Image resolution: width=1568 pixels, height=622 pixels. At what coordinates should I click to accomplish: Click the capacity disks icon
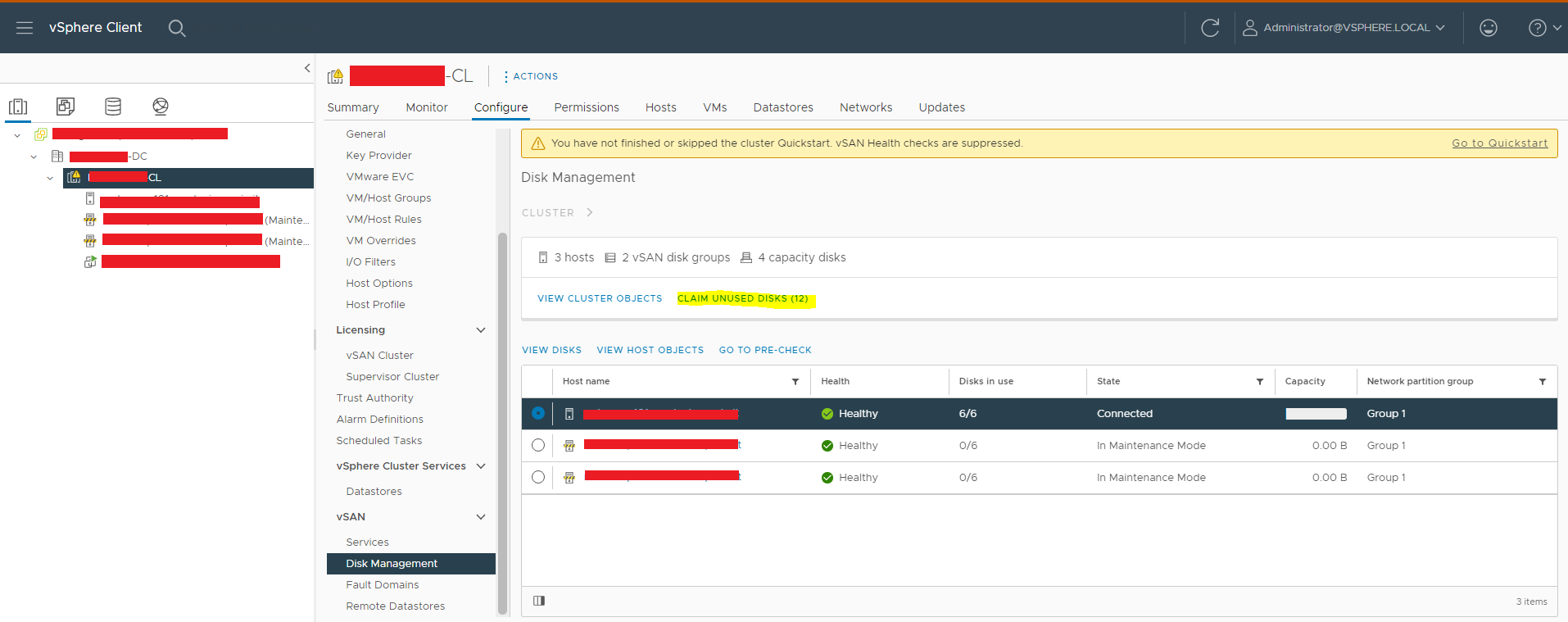click(746, 257)
